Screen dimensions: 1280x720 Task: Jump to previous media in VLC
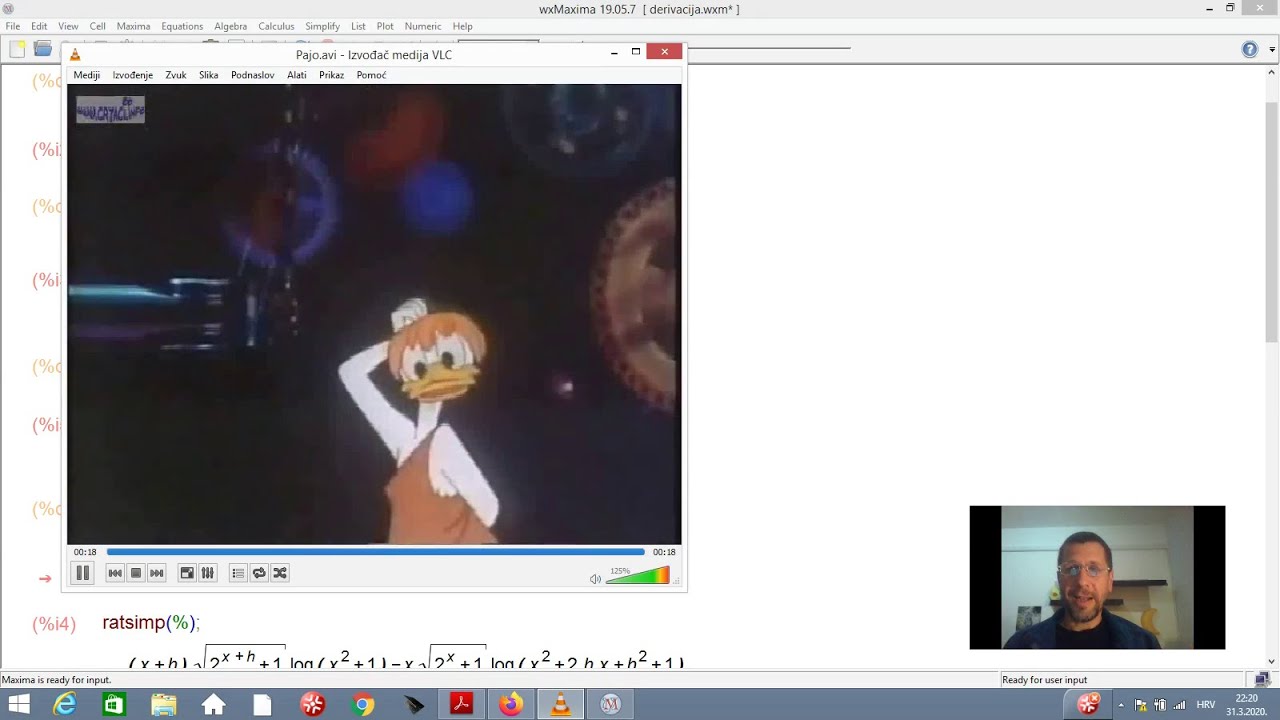click(115, 573)
